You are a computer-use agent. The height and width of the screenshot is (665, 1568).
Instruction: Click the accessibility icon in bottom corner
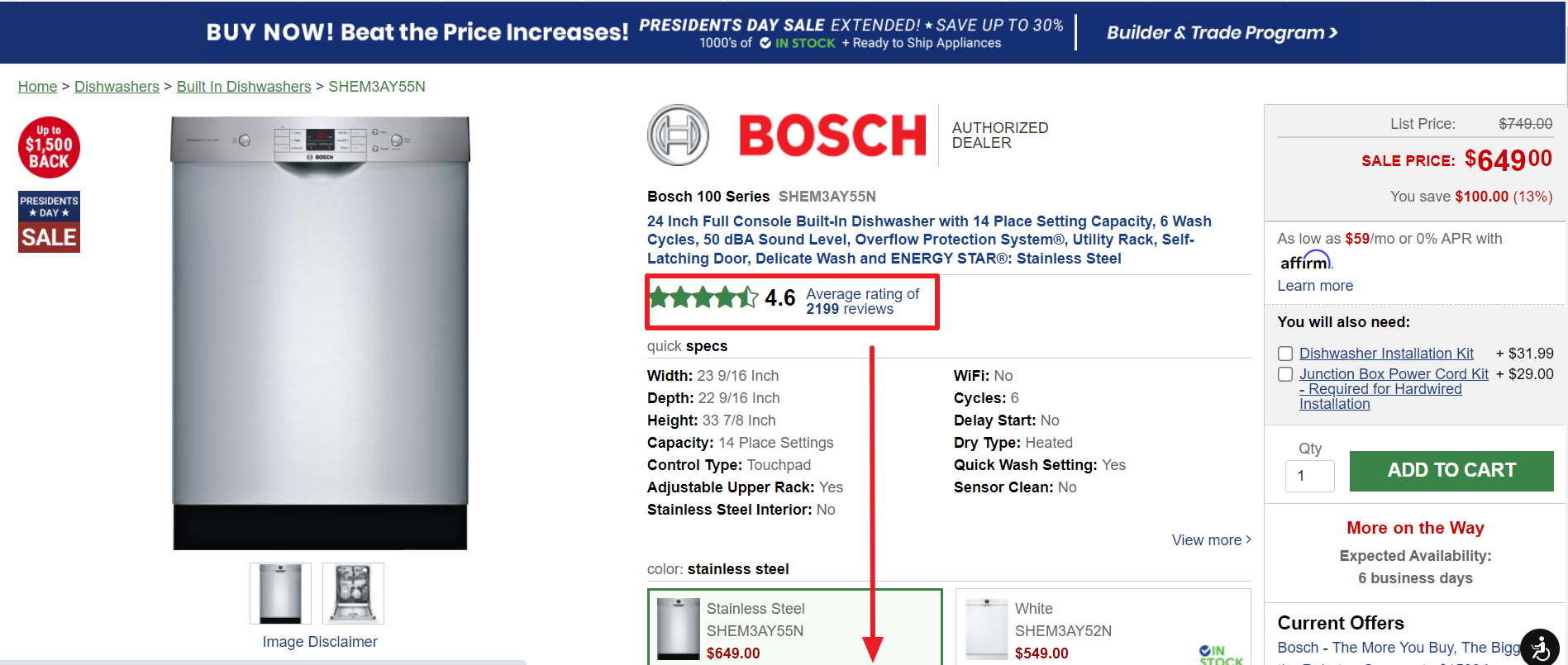point(1540,646)
